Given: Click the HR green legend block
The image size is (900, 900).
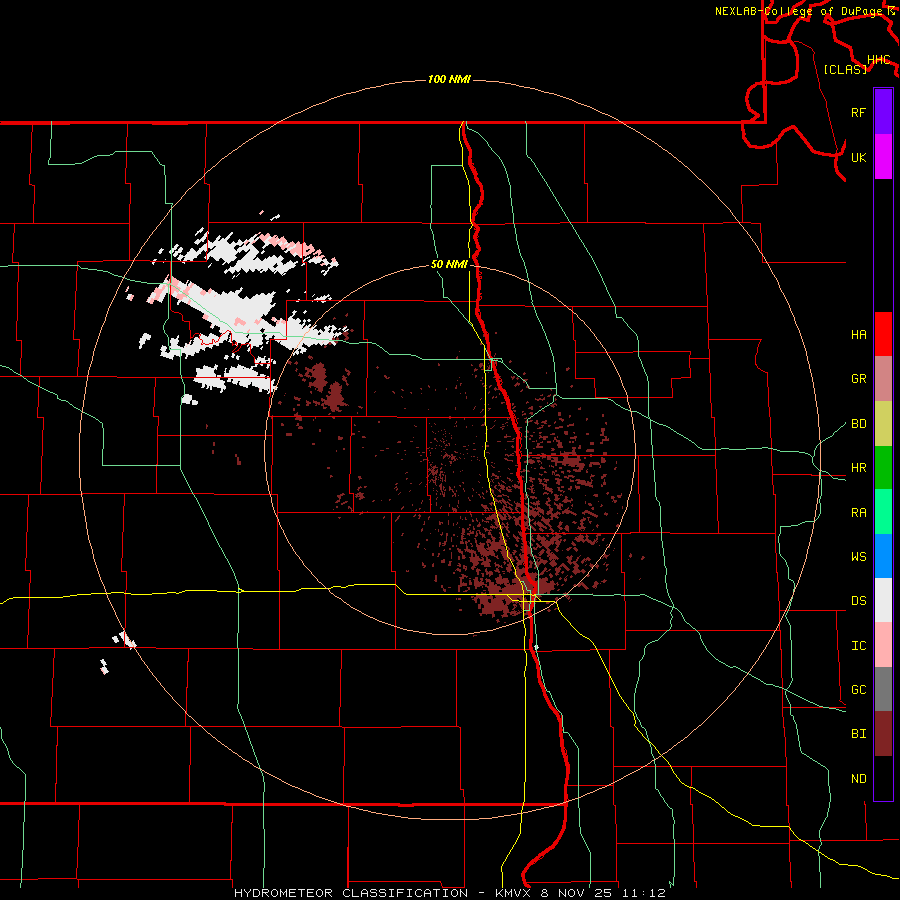Looking at the screenshot, I should click(883, 468).
